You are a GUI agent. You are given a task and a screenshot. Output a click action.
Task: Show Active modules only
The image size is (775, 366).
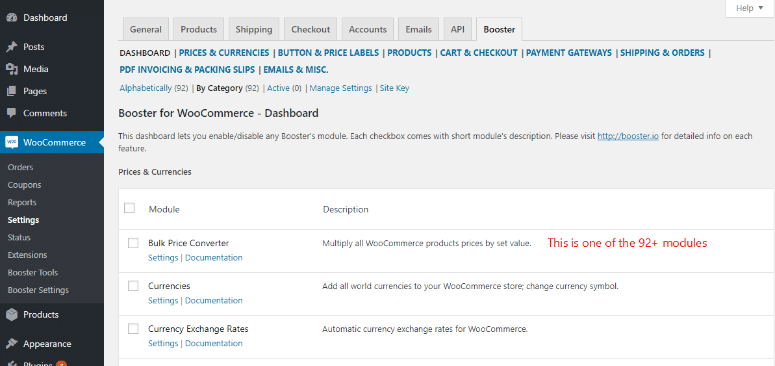click(x=278, y=88)
